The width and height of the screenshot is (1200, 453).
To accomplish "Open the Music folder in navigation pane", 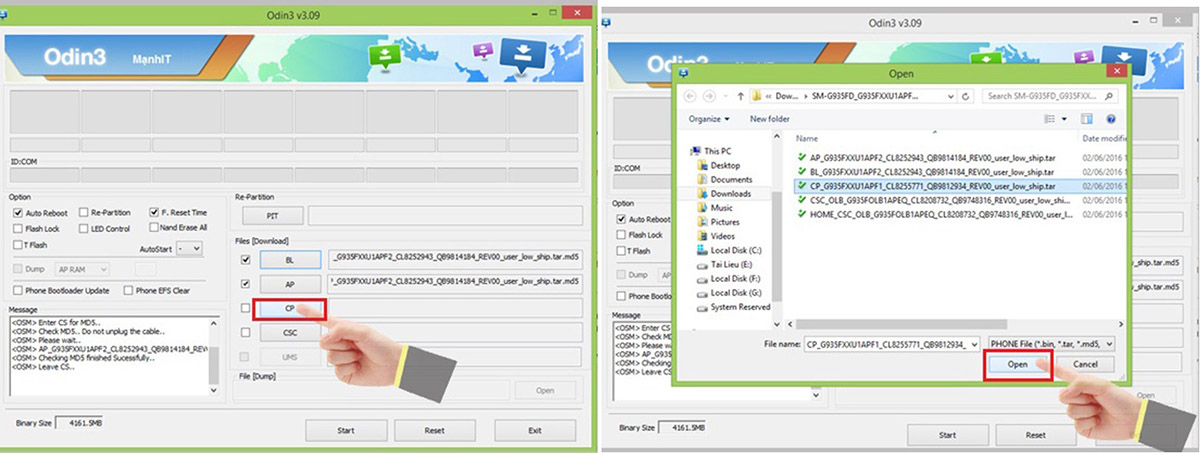I will coord(714,207).
